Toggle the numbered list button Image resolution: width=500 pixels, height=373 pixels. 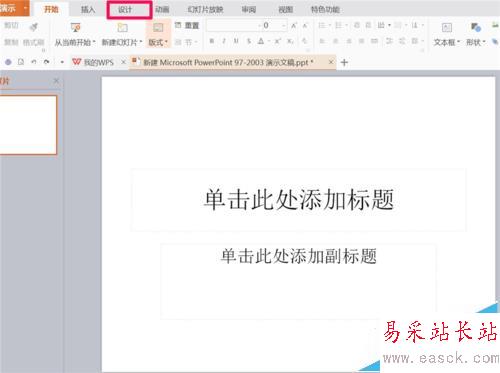[339, 25]
